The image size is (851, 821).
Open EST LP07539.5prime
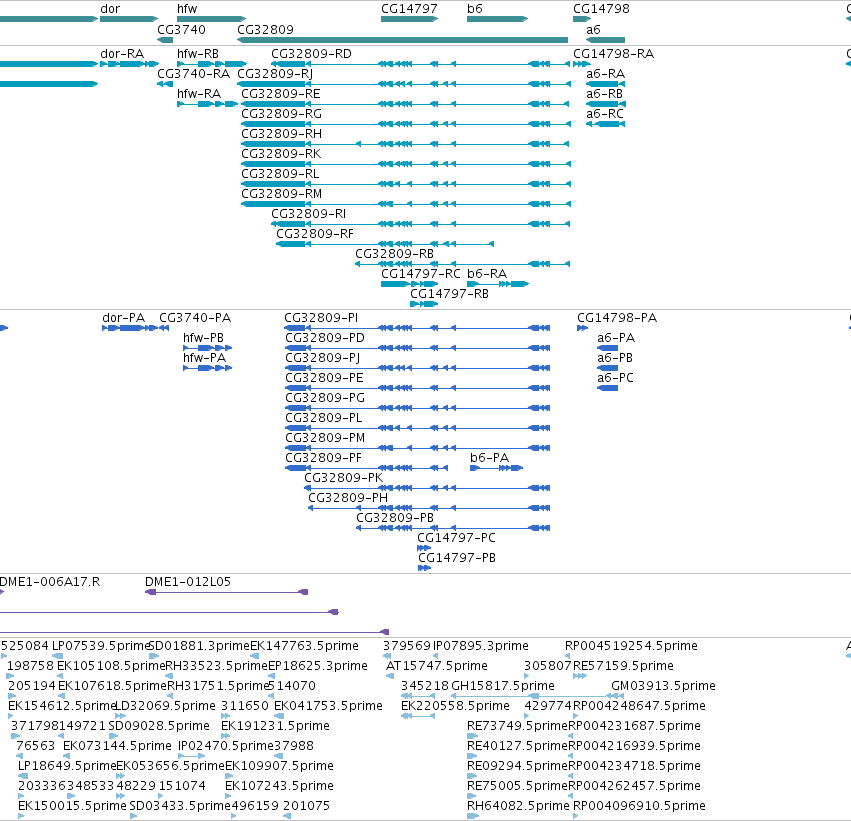[100, 646]
